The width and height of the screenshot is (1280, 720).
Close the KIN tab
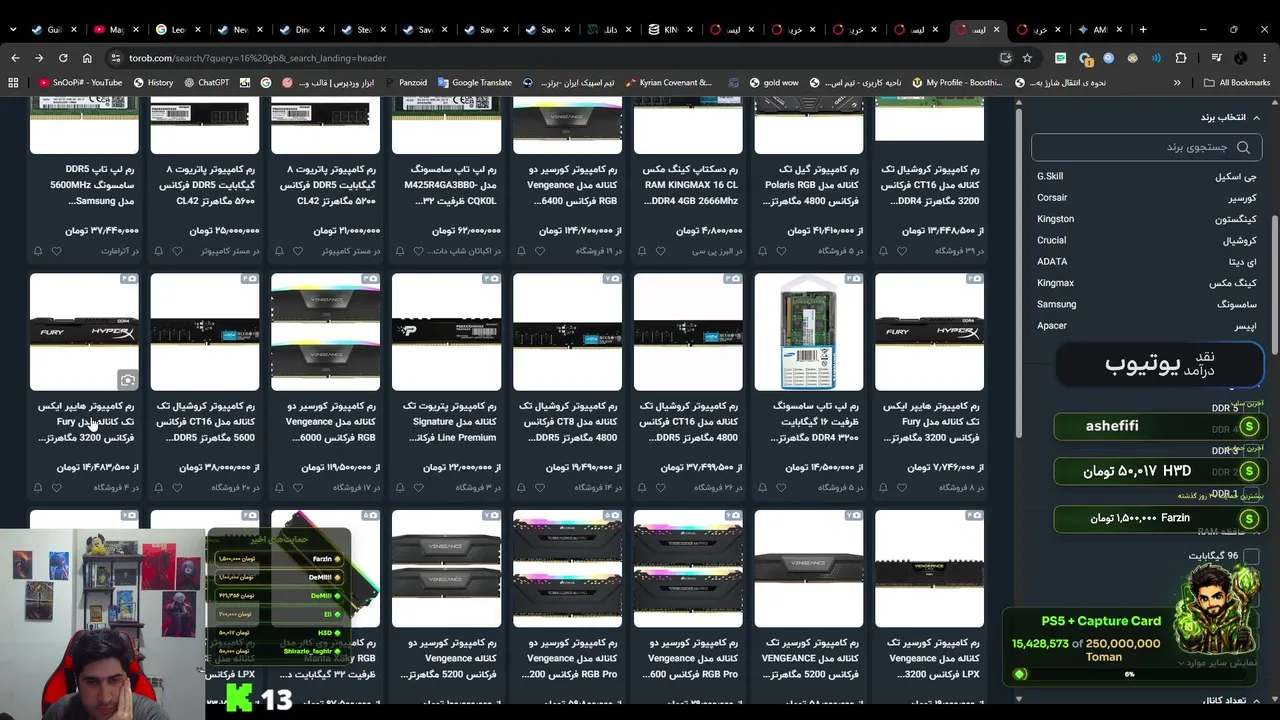689,29
